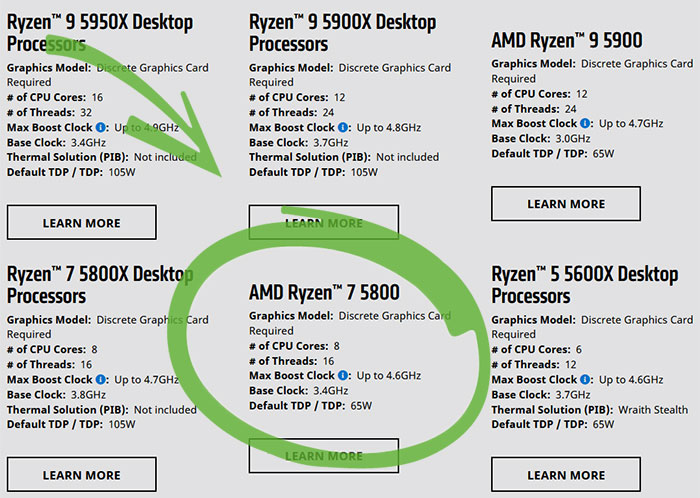Select the 'Up to 4.8GHz' boost clock value
This screenshot has width=700, height=498.
click(388, 128)
